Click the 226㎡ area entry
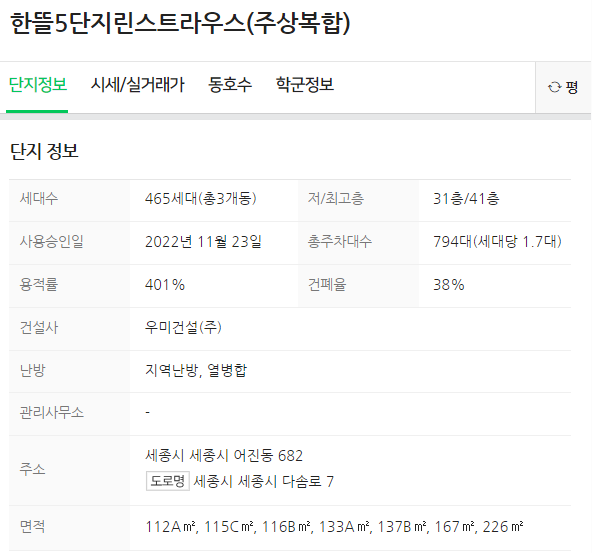Viewport: 592px width, 553px height. tap(503, 527)
